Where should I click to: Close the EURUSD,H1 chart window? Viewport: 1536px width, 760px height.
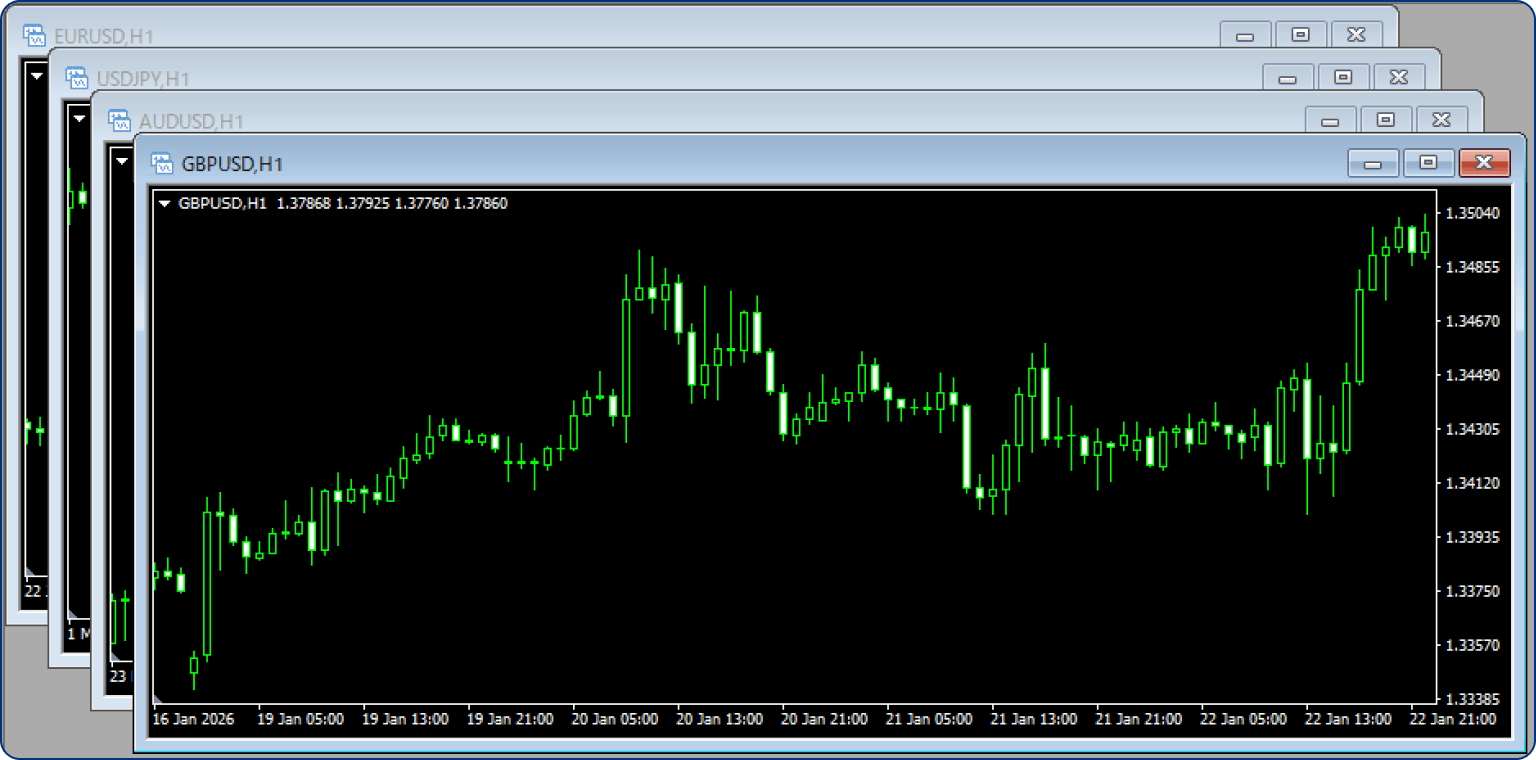click(x=1356, y=35)
